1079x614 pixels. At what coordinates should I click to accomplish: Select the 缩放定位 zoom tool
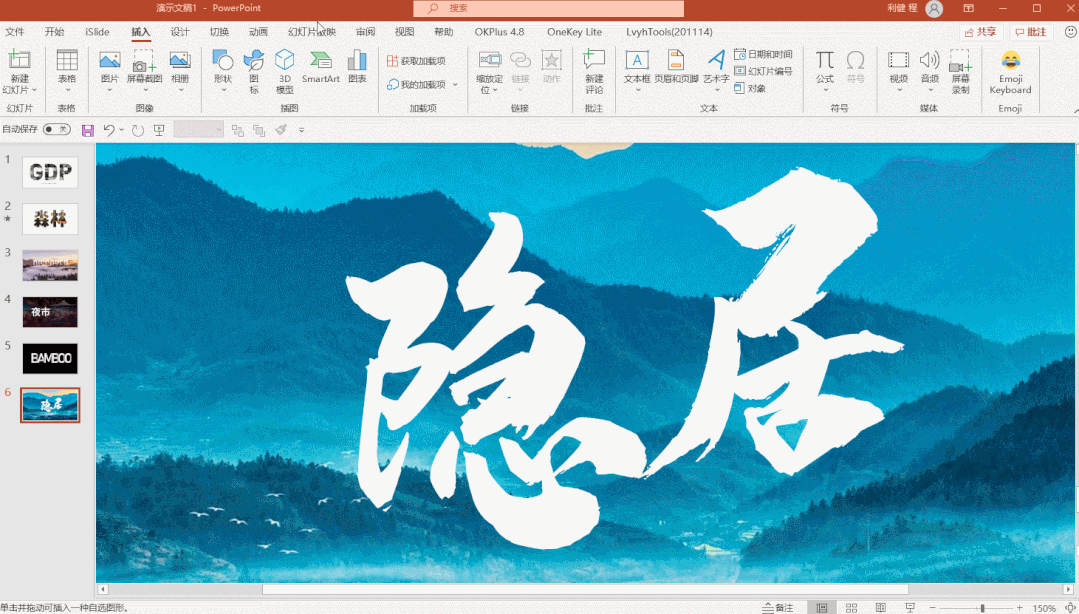click(x=489, y=72)
